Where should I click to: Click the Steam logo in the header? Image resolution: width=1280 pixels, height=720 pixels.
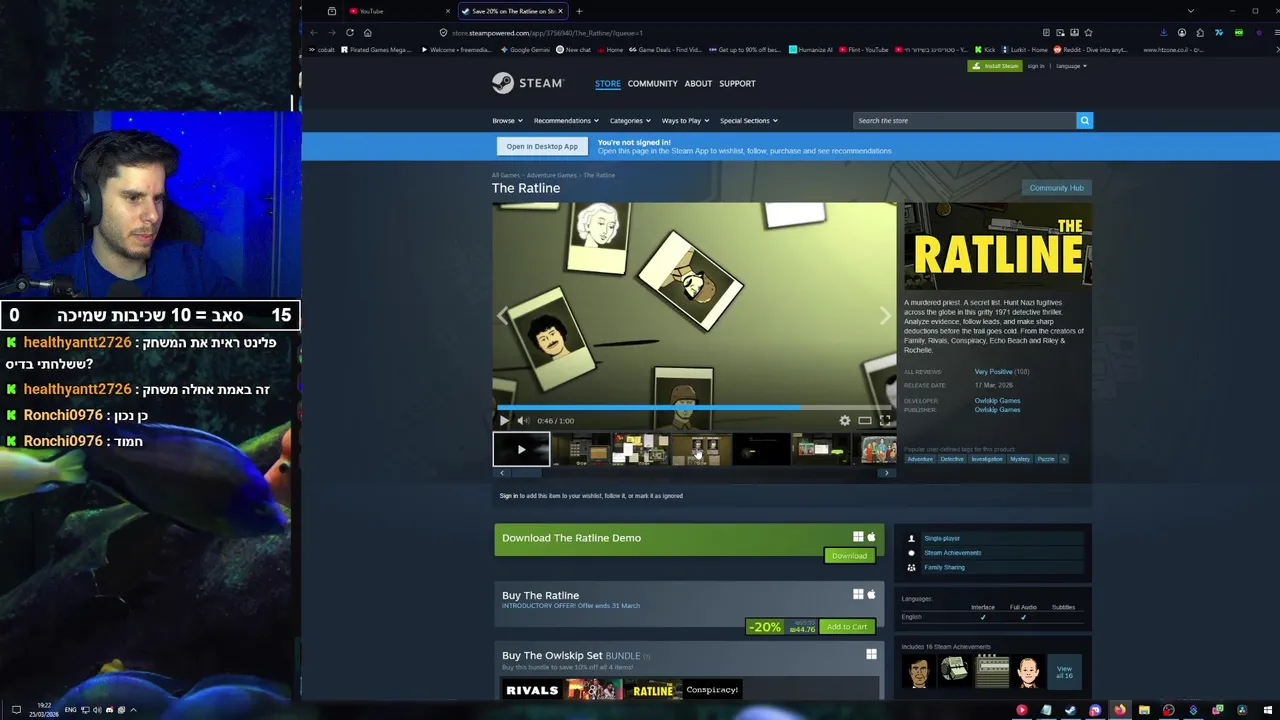[x=528, y=83]
